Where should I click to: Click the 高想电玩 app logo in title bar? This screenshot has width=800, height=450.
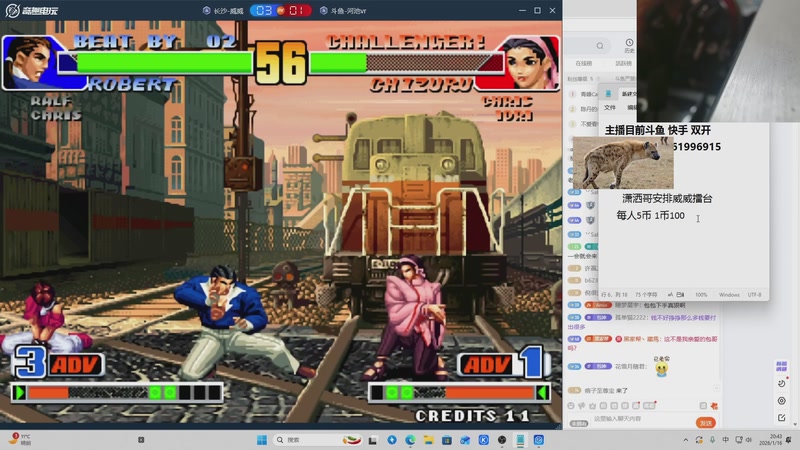[x=31, y=10]
